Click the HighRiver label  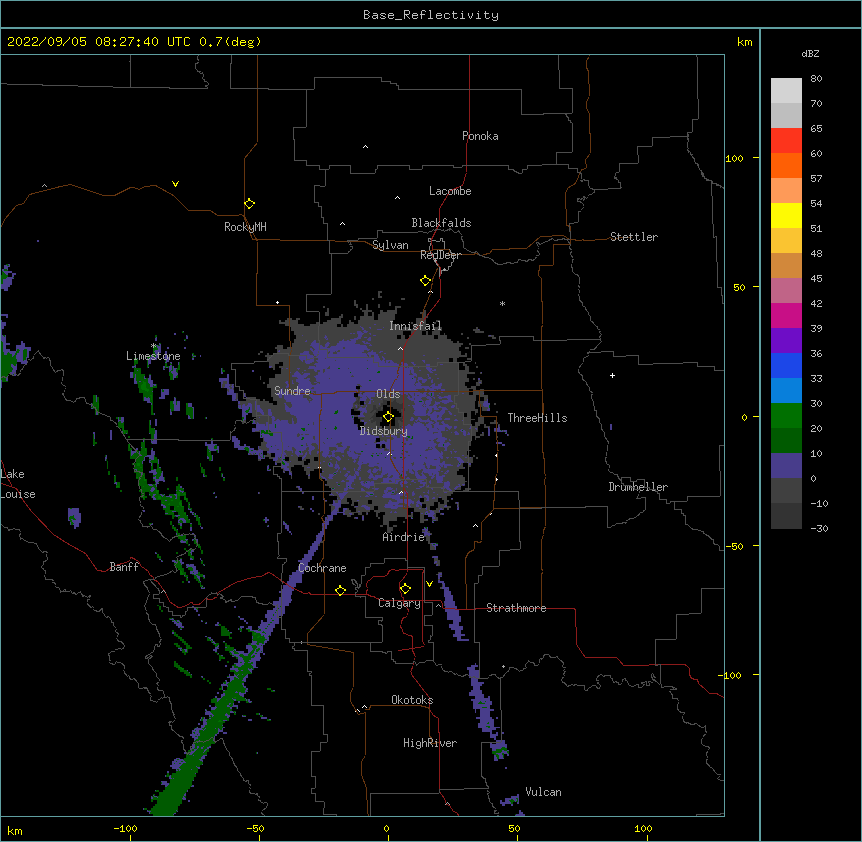pos(430,743)
